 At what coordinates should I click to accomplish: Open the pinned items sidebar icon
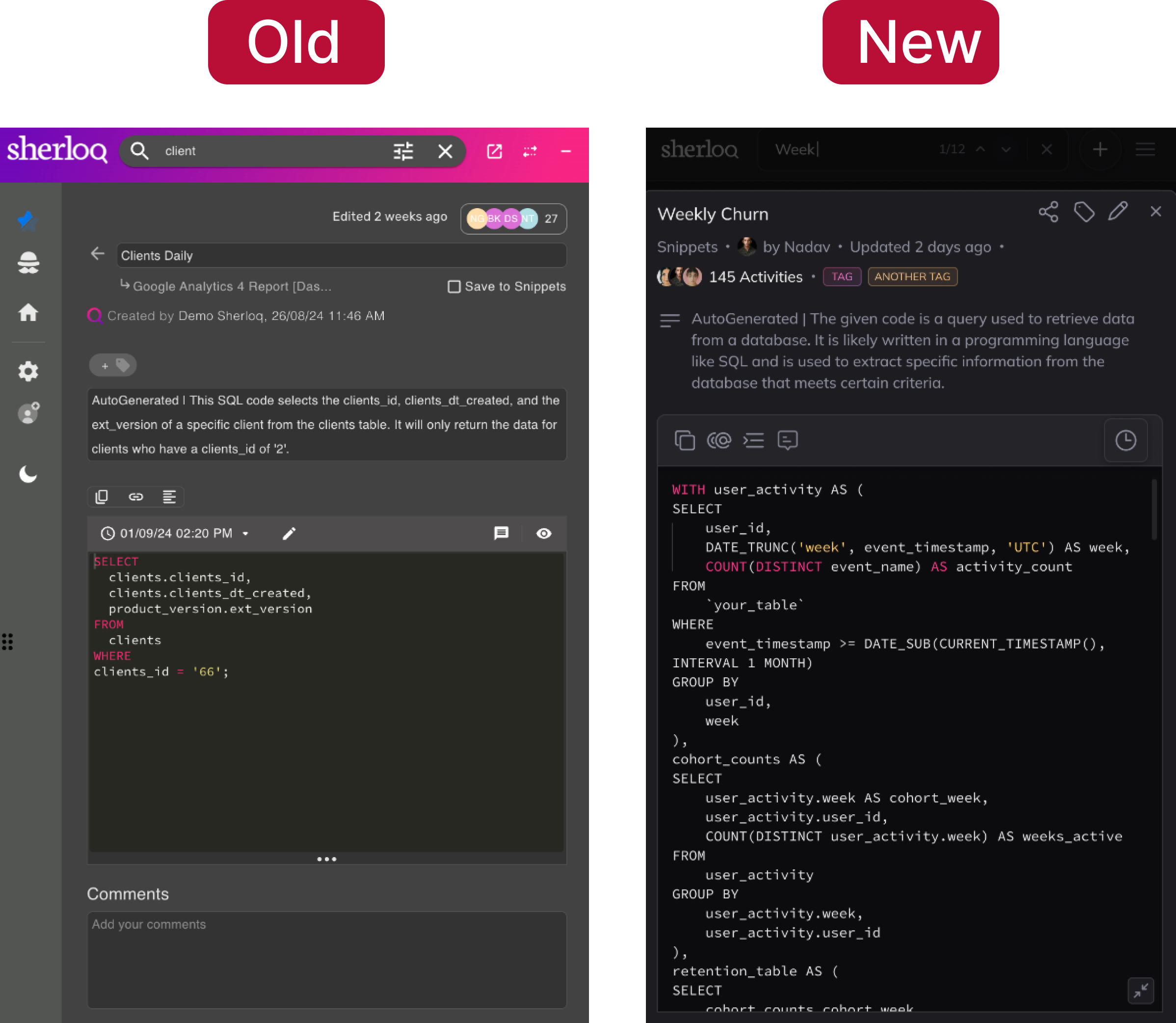click(28, 220)
